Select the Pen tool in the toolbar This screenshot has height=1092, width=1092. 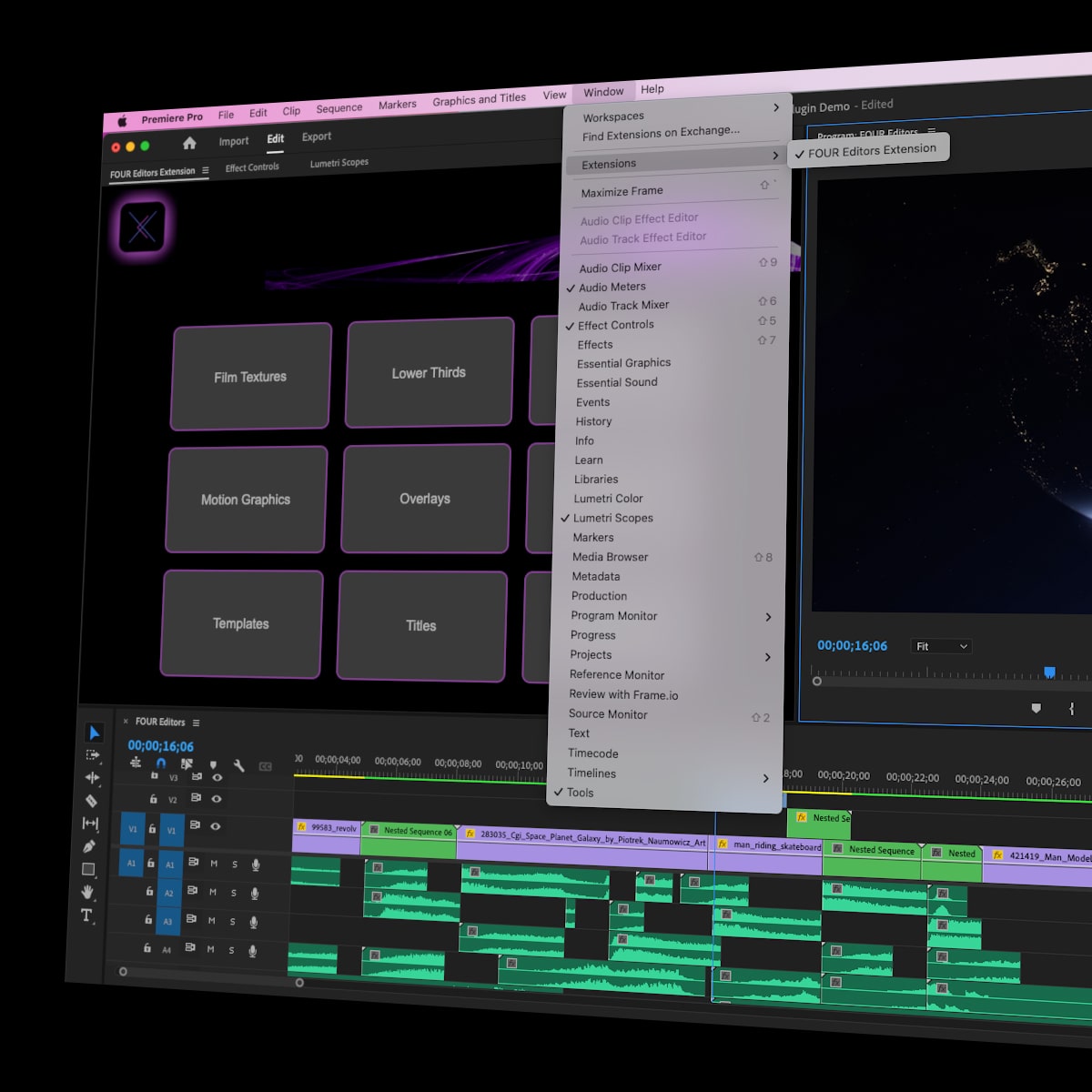tap(89, 846)
